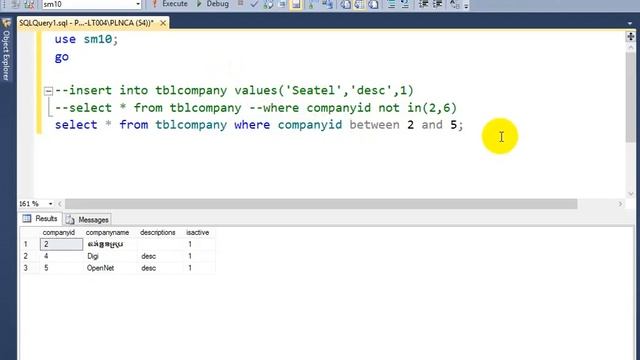The image size is (640, 360).
Task: Click the word "between" in the query
Action: point(374,124)
